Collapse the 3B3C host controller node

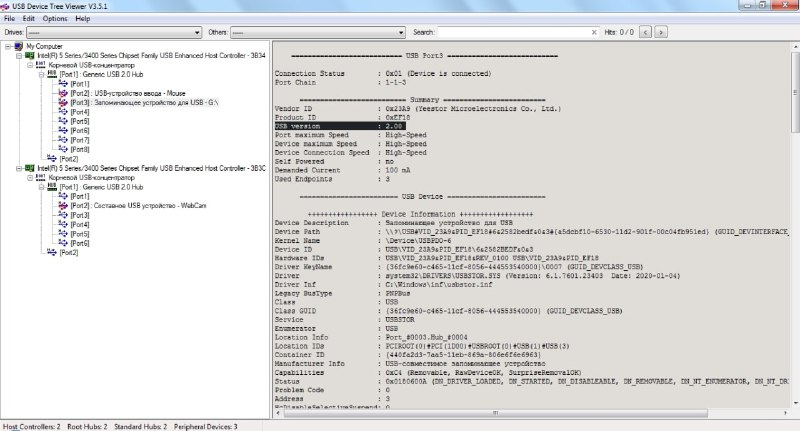click(19, 168)
